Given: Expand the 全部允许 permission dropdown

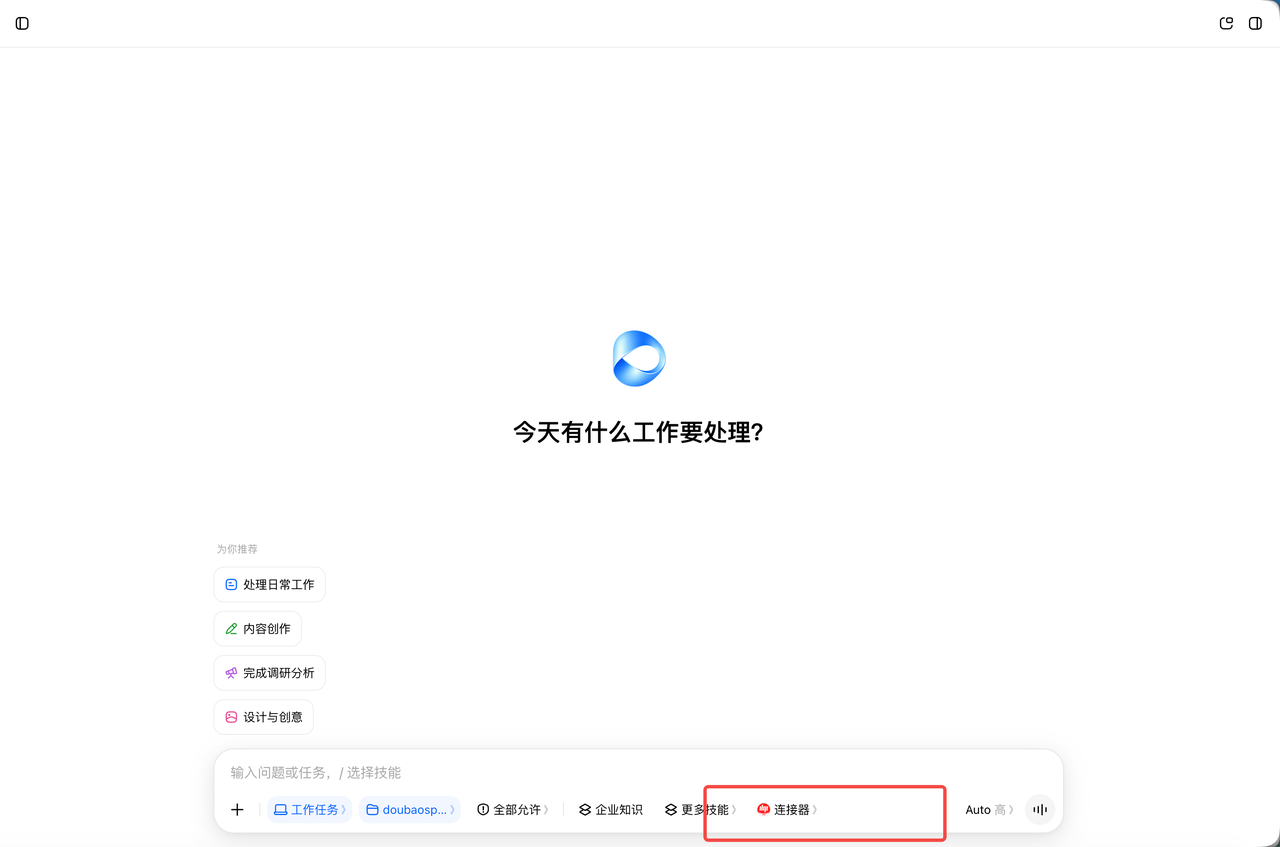Looking at the screenshot, I should [x=513, y=809].
